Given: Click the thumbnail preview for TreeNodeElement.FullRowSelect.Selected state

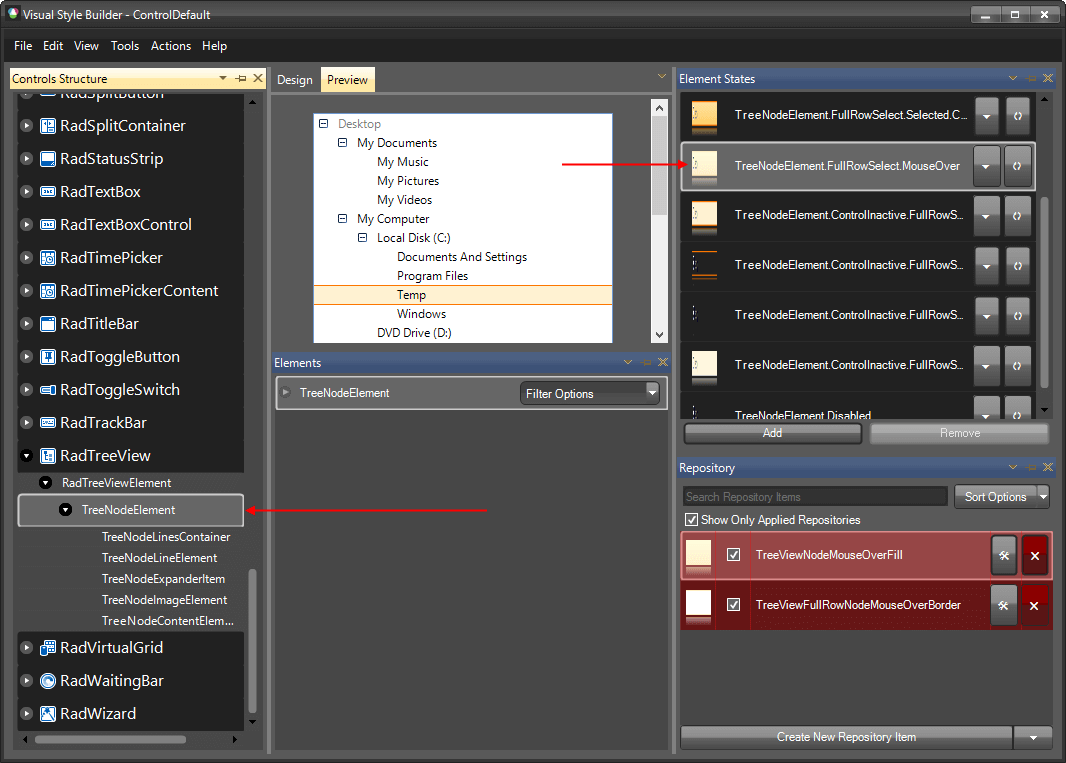Looking at the screenshot, I should (702, 116).
